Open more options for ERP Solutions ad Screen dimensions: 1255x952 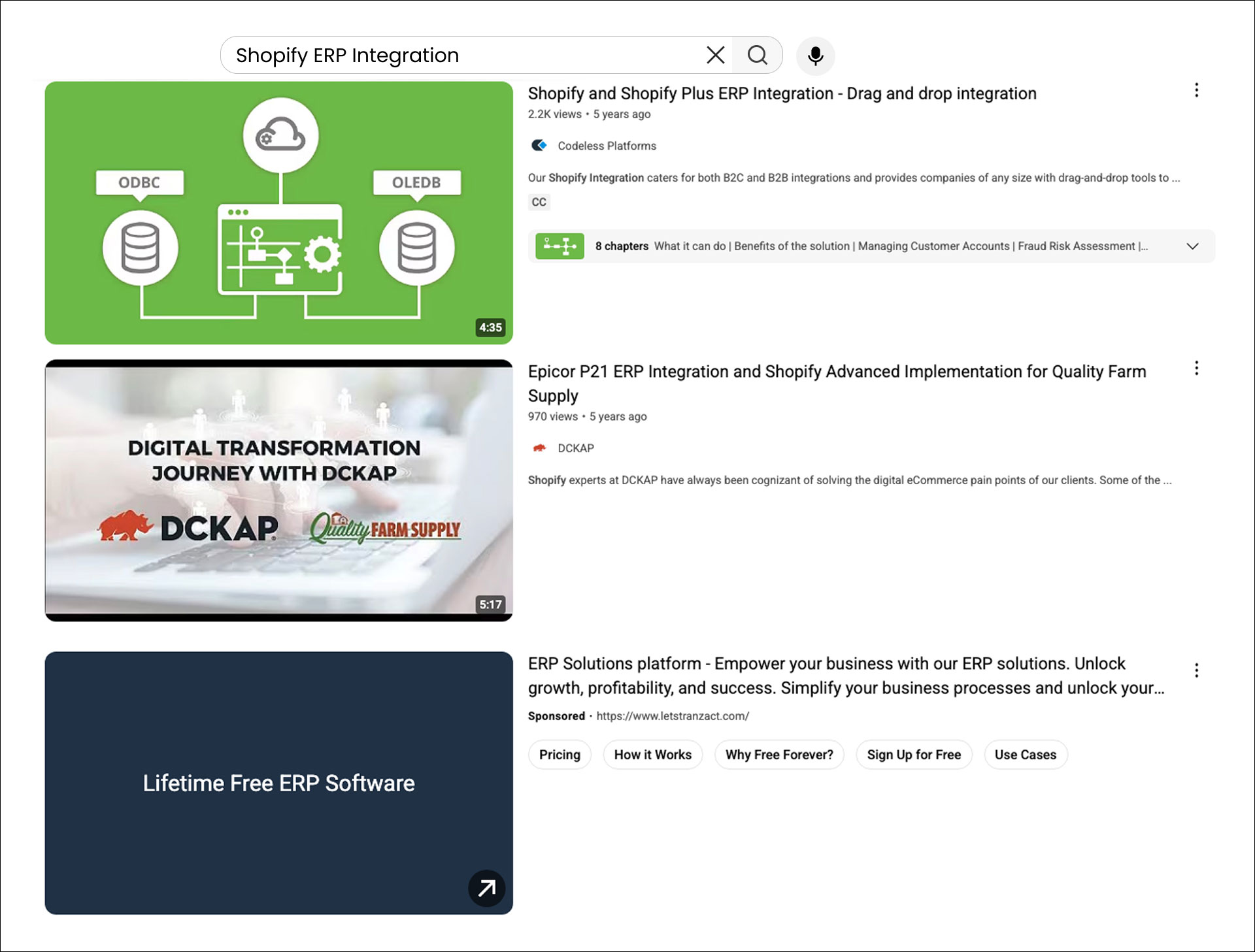point(1196,670)
